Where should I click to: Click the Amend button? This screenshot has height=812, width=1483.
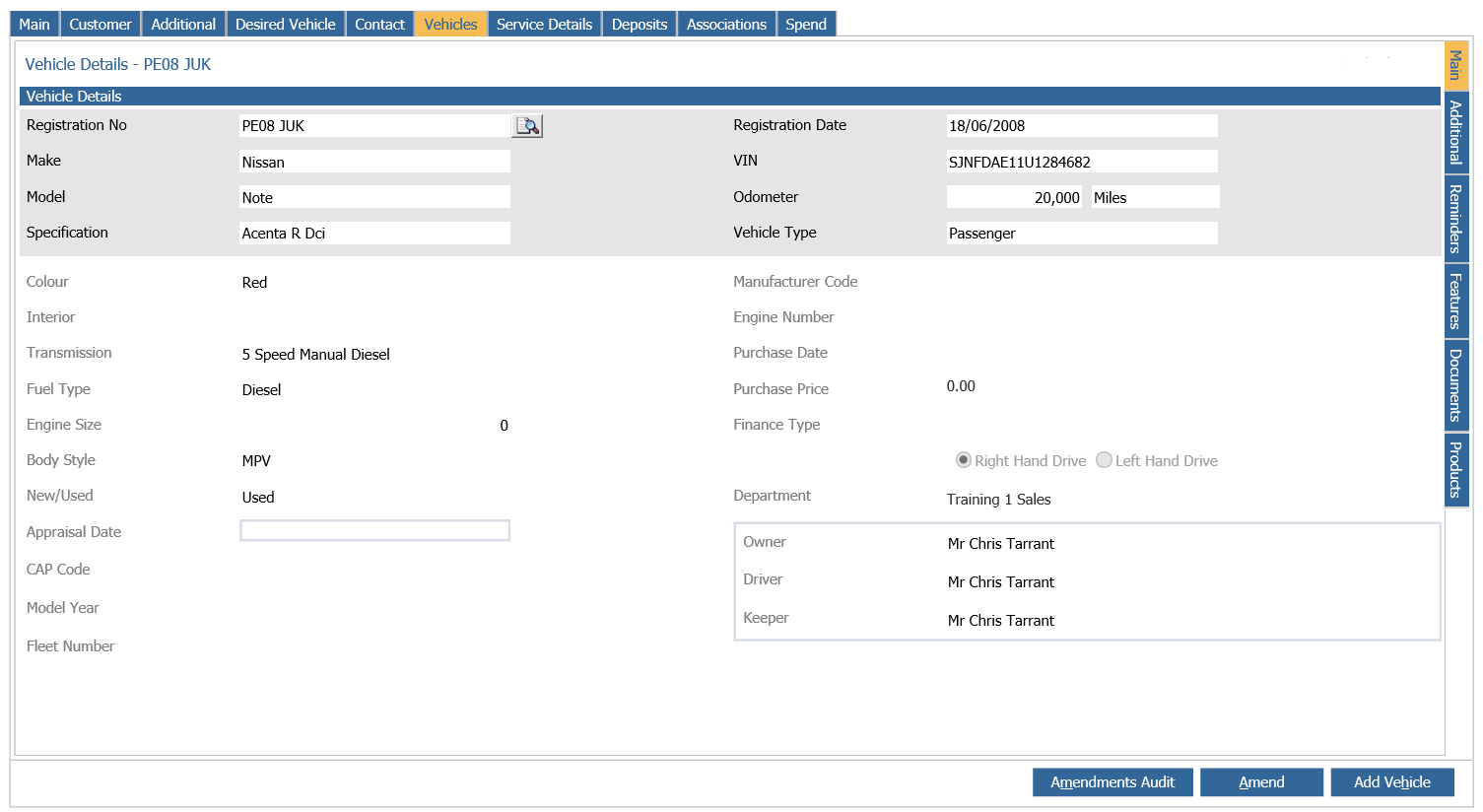(1261, 782)
